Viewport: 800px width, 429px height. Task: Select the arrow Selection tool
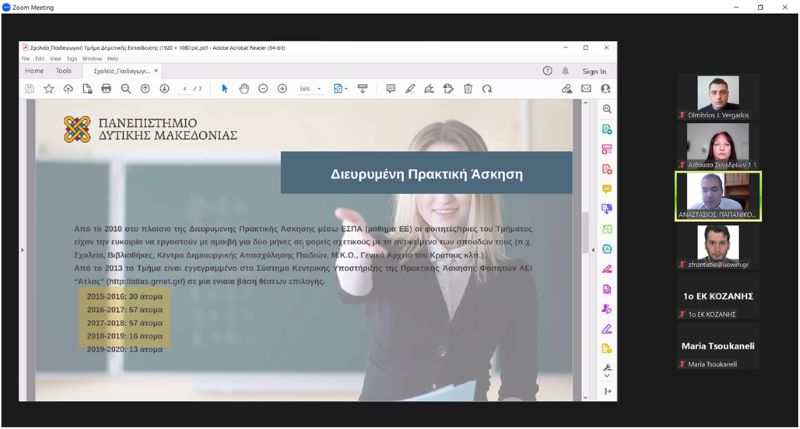coord(224,89)
